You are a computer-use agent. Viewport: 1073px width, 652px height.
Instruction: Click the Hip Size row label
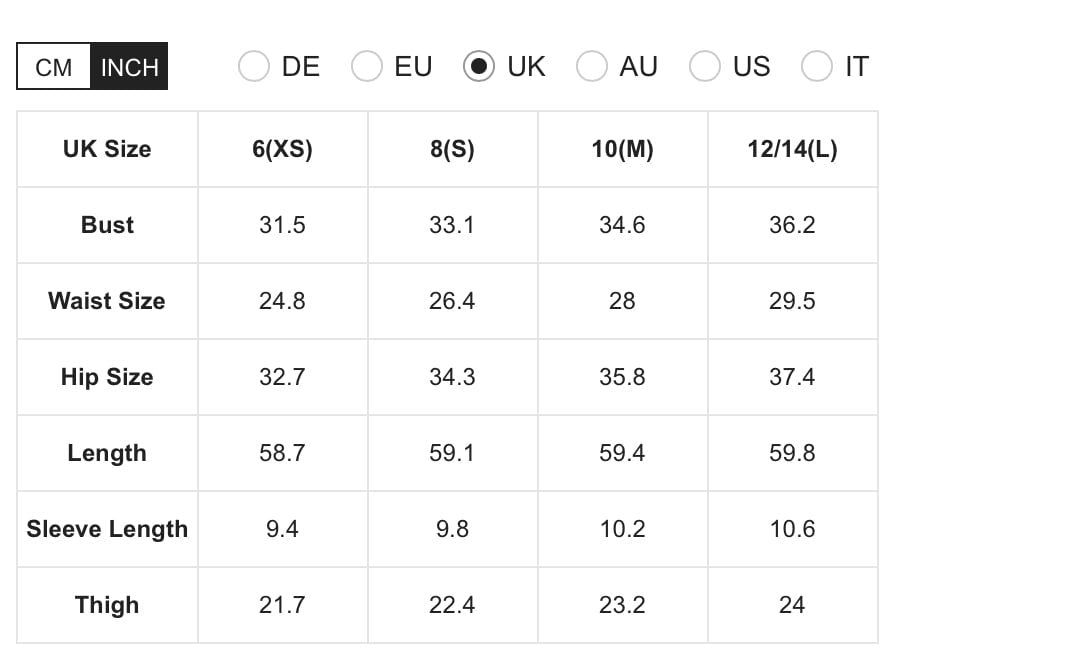click(x=107, y=377)
